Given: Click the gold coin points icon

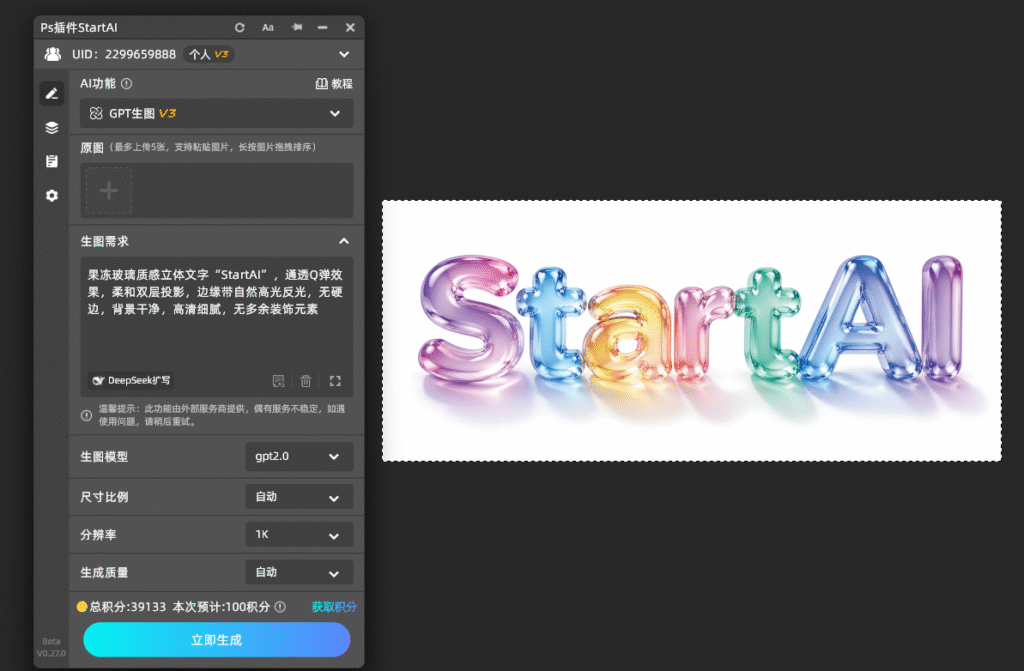Looking at the screenshot, I should pyautogui.click(x=82, y=607).
